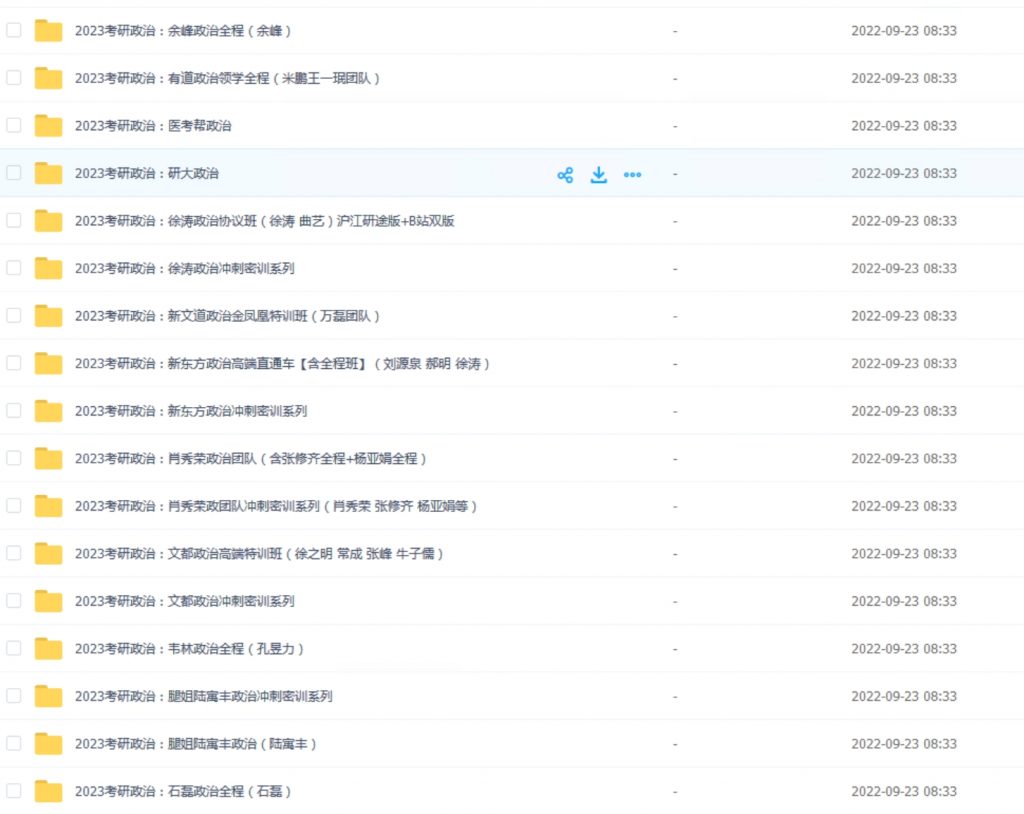This screenshot has width=1024, height=814.
Task: Check the box for 腿姐陆寓丰政治（陆寓丰）
Action: click(x=14, y=743)
